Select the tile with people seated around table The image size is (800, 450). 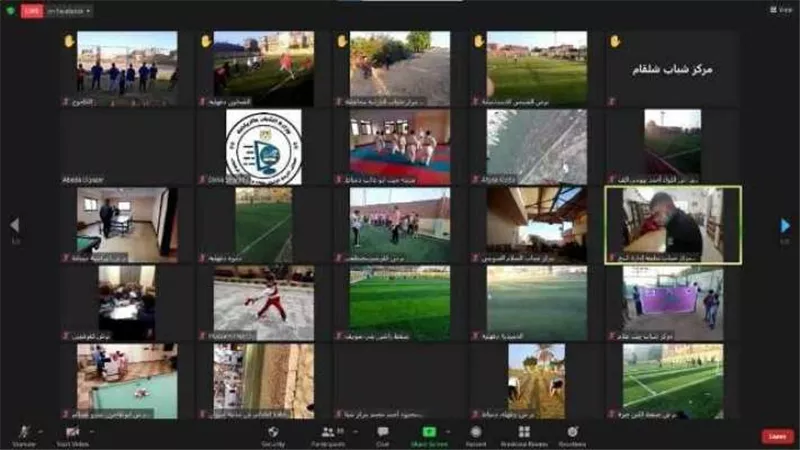(128, 303)
